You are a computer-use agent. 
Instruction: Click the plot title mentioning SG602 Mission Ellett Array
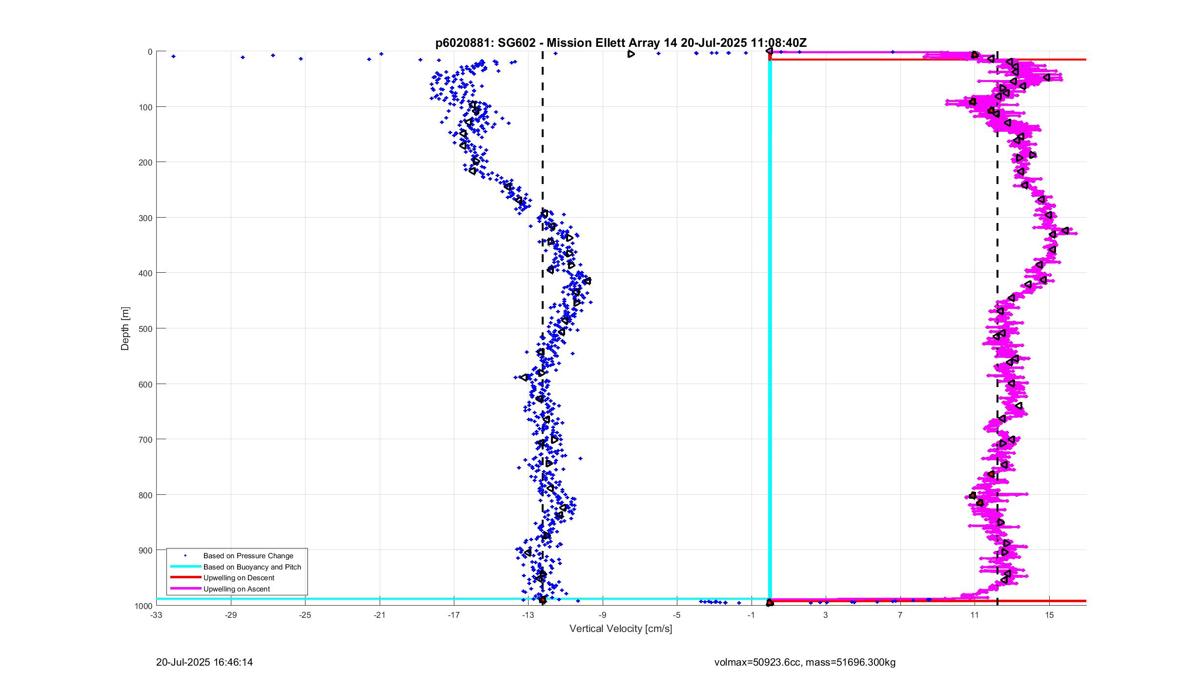pyautogui.click(x=621, y=43)
